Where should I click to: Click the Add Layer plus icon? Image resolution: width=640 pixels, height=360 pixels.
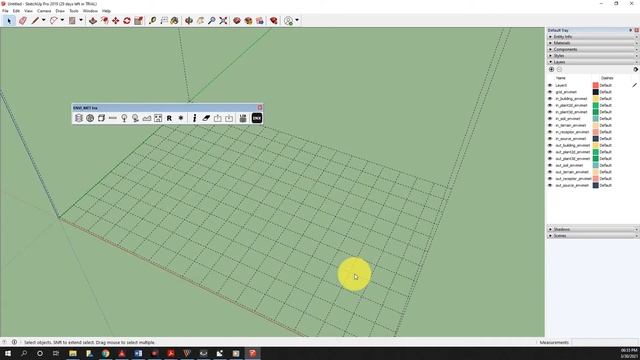tap(551, 69)
